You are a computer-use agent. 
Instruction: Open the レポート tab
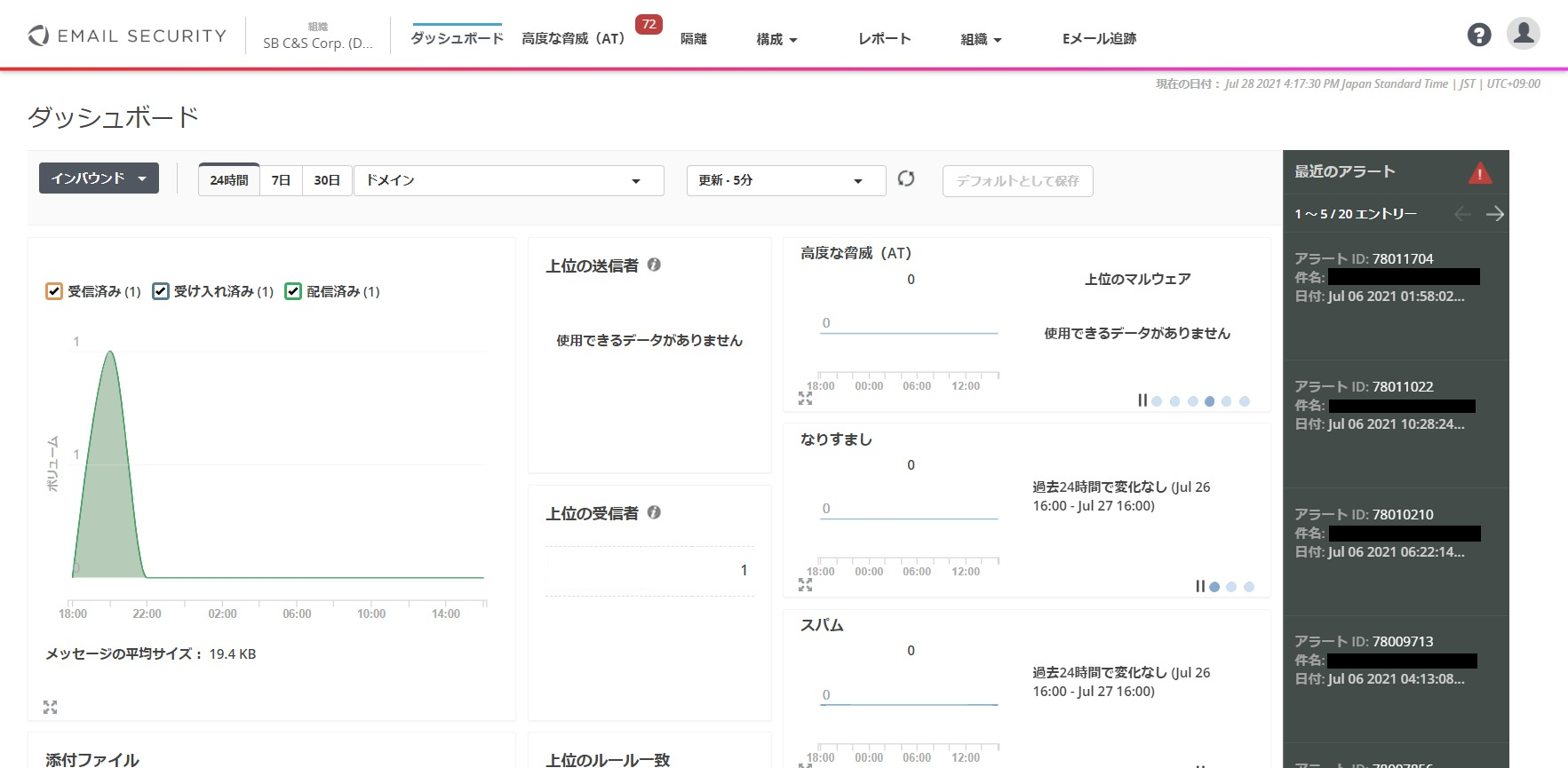click(x=885, y=38)
